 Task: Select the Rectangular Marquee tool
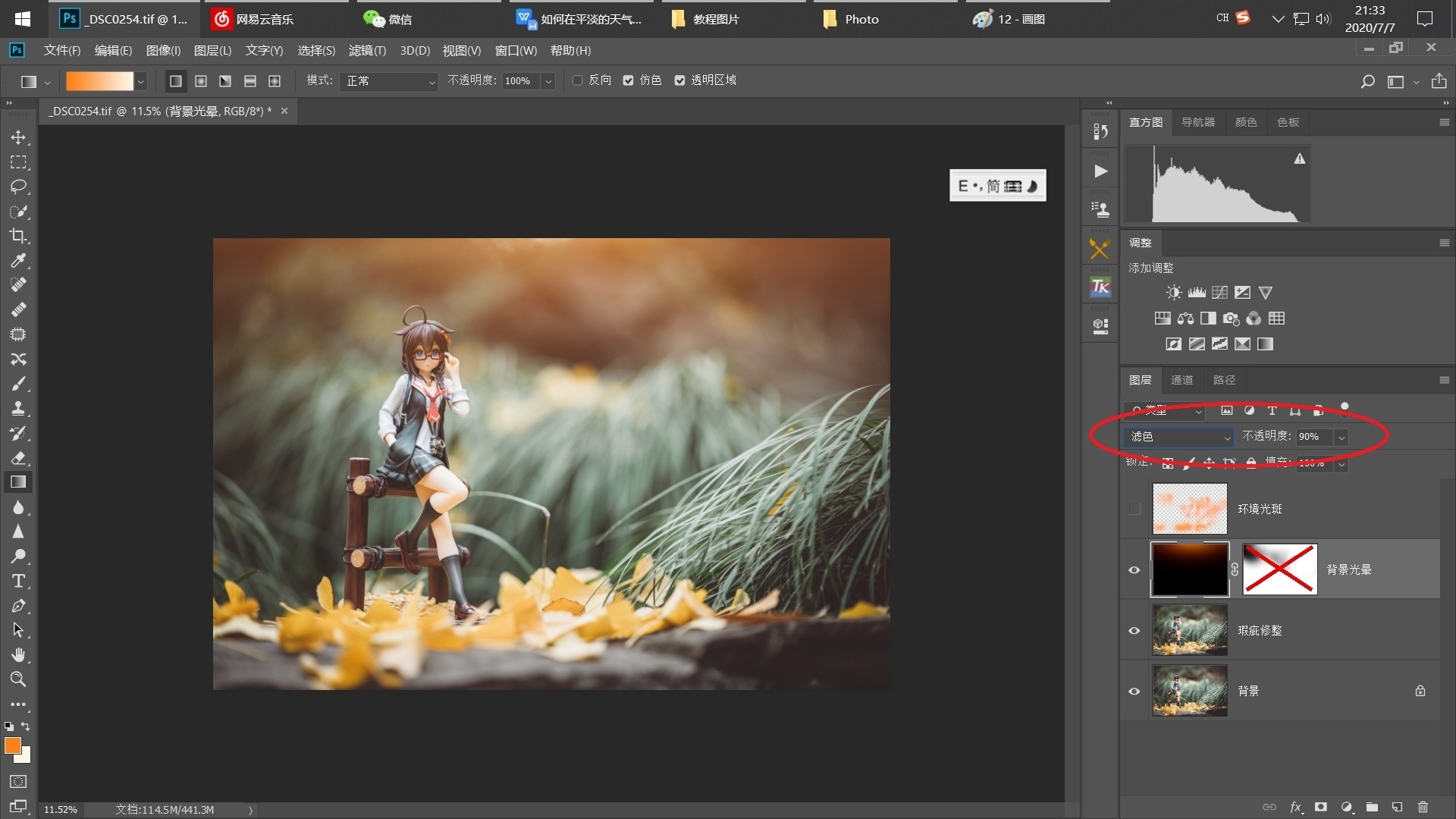[18, 162]
